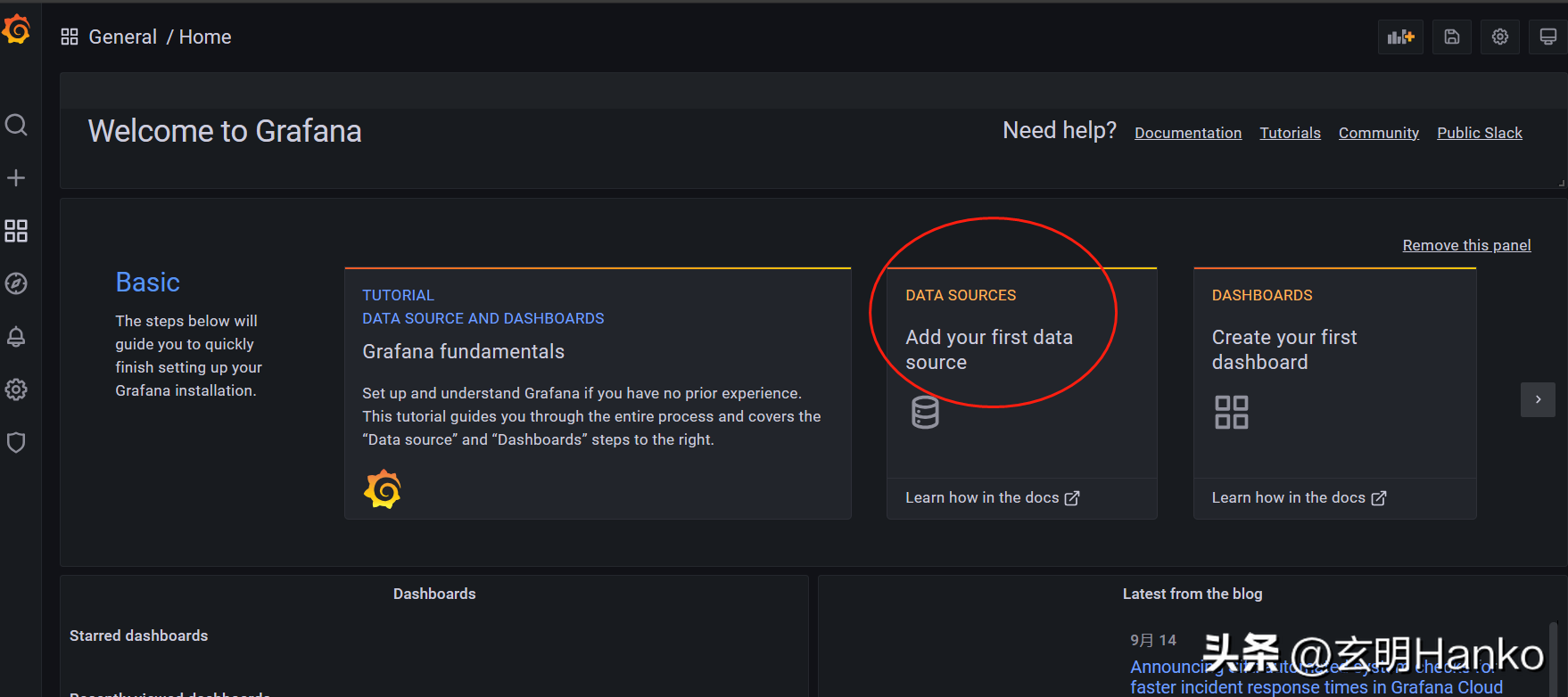The width and height of the screenshot is (1568, 697).
Task: Click Starred dashboards heading
Action: (138, 635)
